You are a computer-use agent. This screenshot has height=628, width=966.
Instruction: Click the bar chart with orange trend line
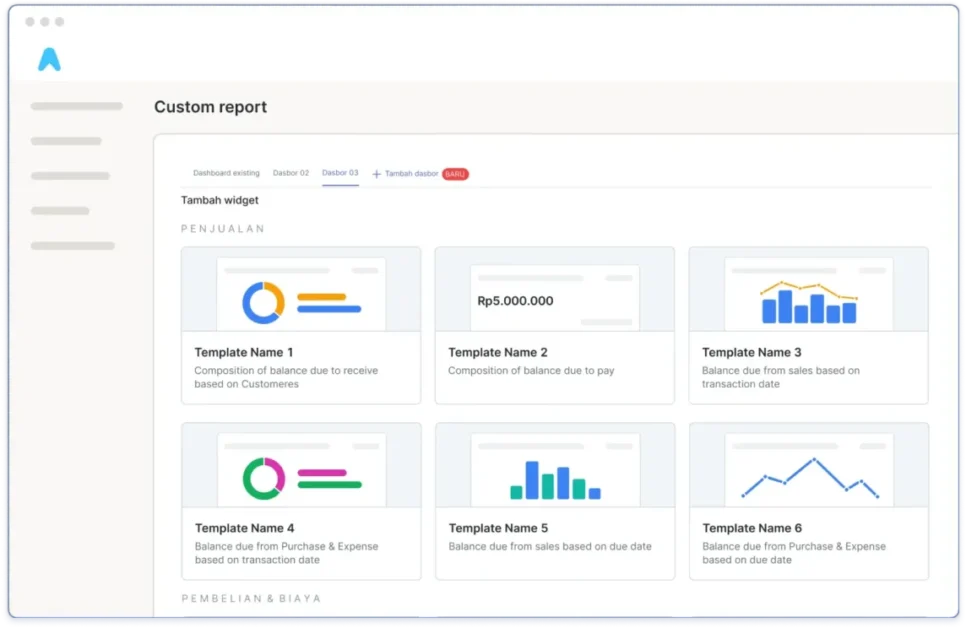point(809,302)
